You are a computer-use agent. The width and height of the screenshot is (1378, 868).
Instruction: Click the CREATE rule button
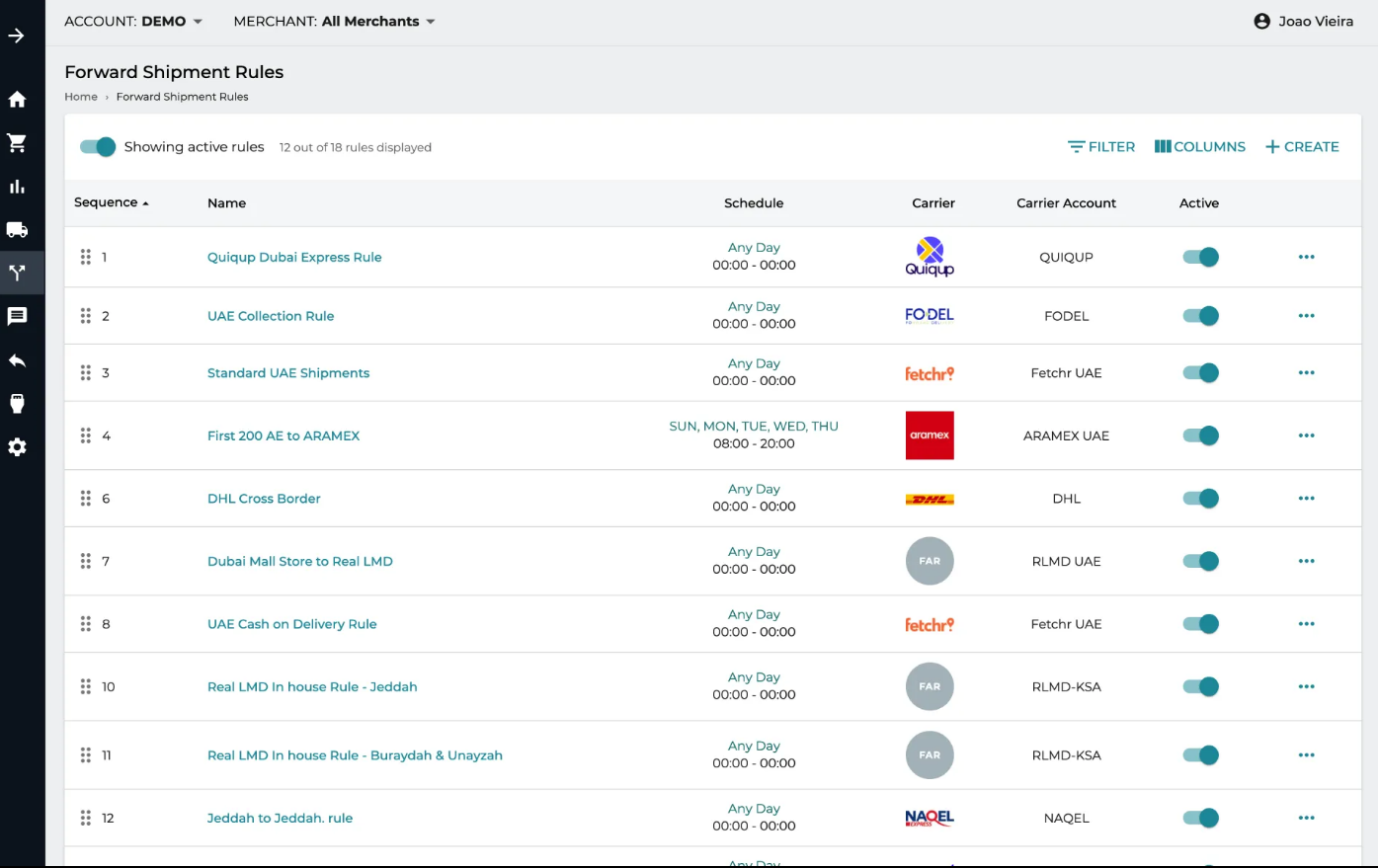1302,147
